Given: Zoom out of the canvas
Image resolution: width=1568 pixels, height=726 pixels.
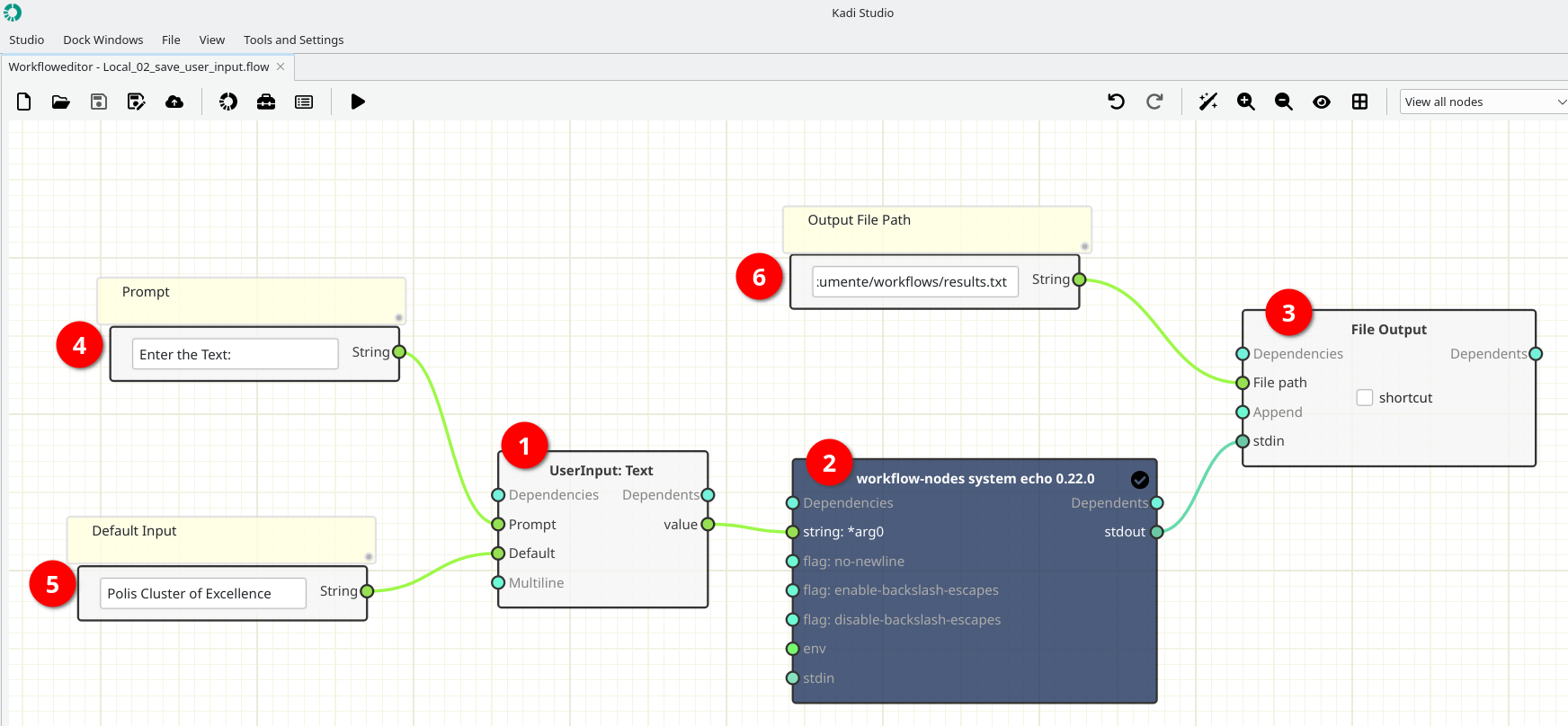Looking at the screenshot, I should tap(1284, 102).
